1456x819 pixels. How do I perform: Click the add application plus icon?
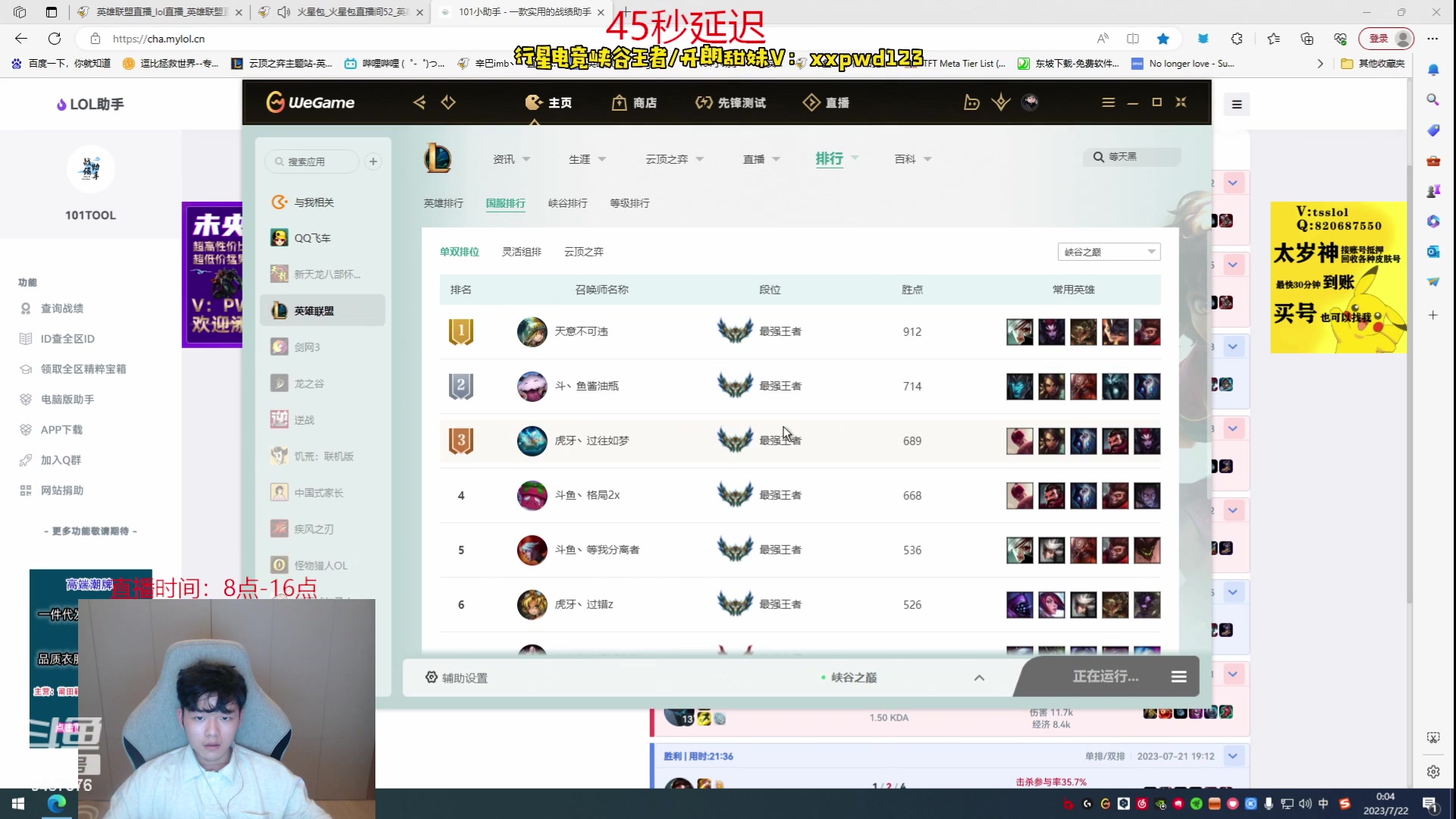(373, 162)
